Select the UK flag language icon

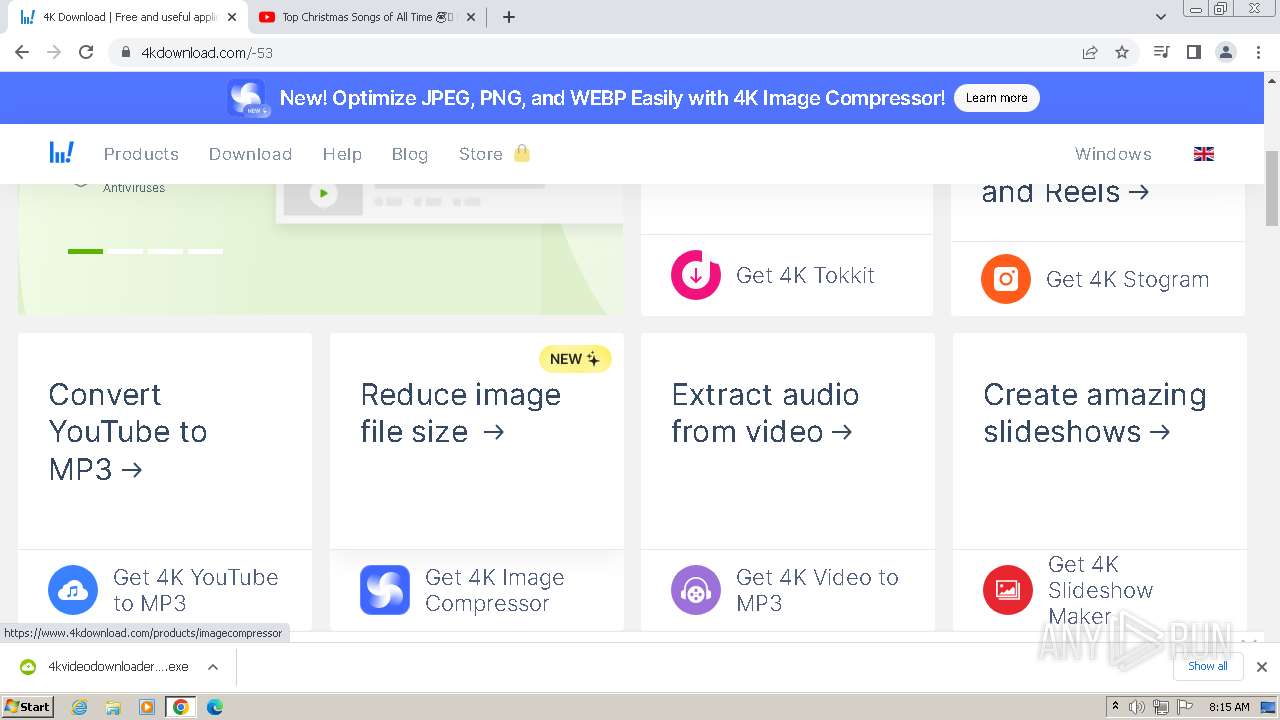(1204, 154)
